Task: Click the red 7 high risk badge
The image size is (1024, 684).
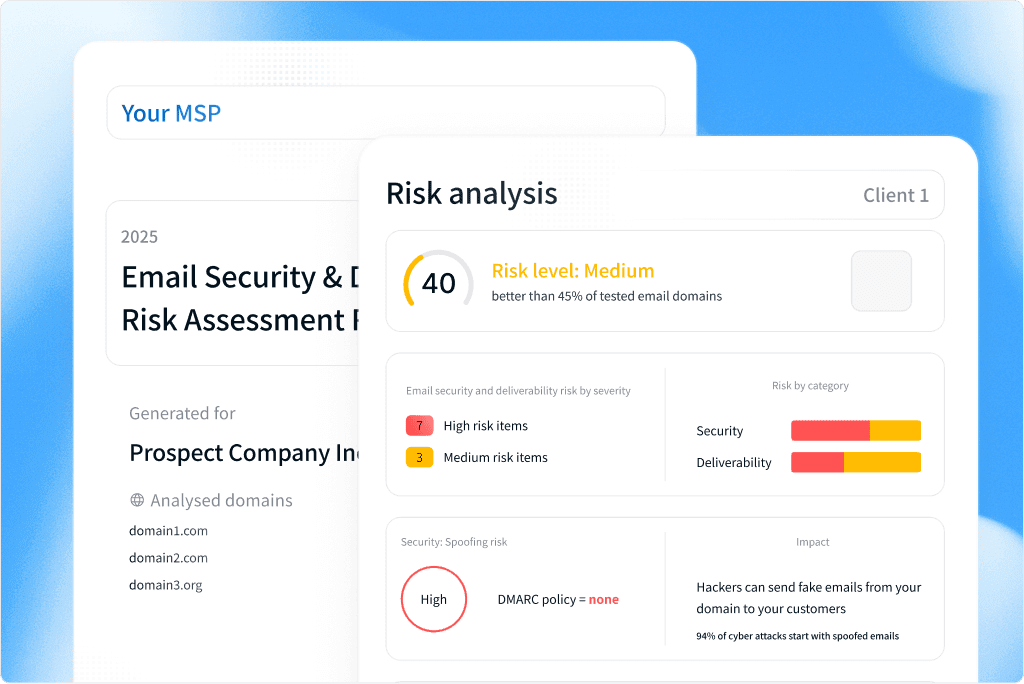Action: pyautogui.click(x=419, y=425)
